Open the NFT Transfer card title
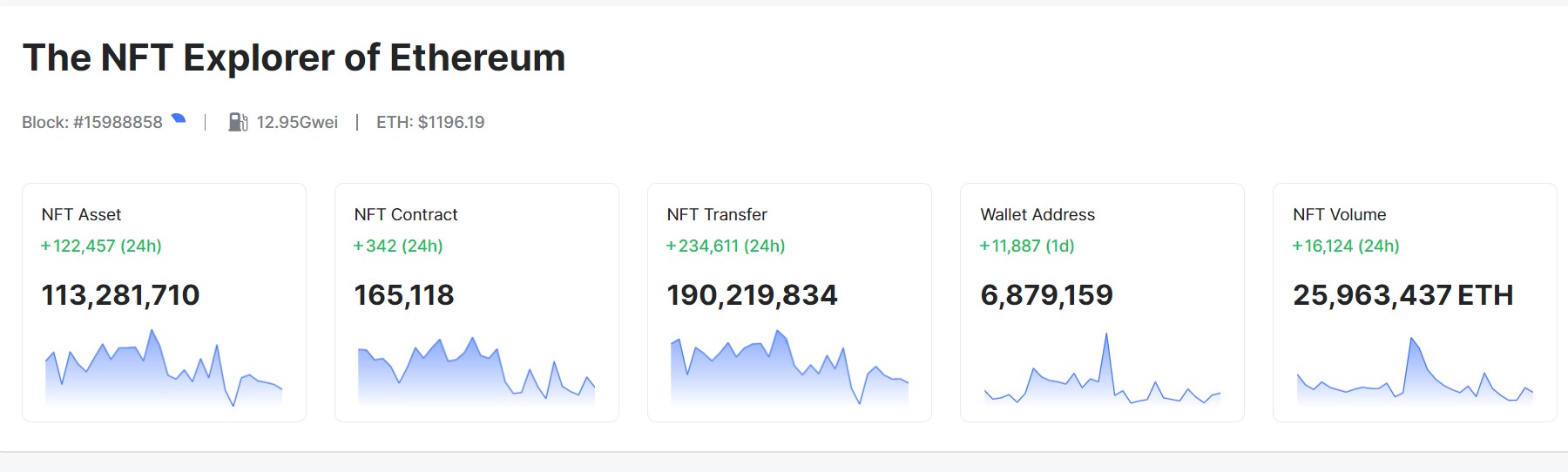Viewport: 1568px width, 472px height. tap(717, 214)
